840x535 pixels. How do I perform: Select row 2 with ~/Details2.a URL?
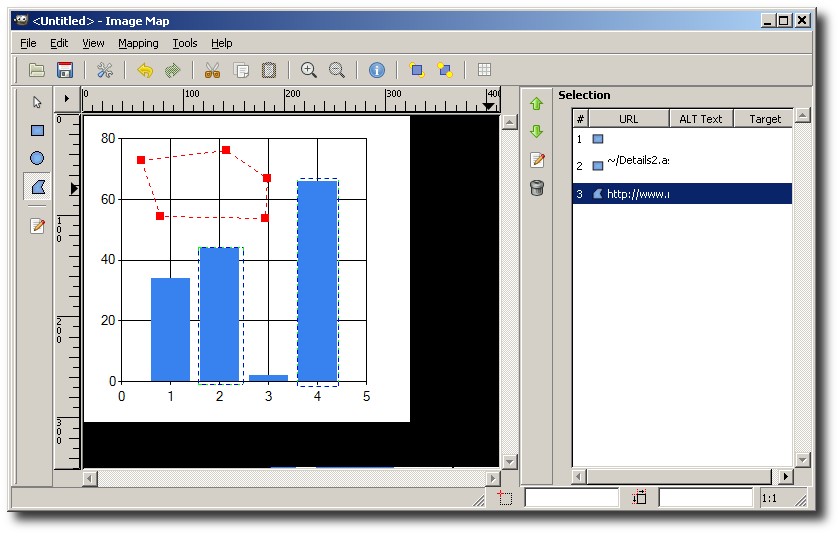coord(682,164)
